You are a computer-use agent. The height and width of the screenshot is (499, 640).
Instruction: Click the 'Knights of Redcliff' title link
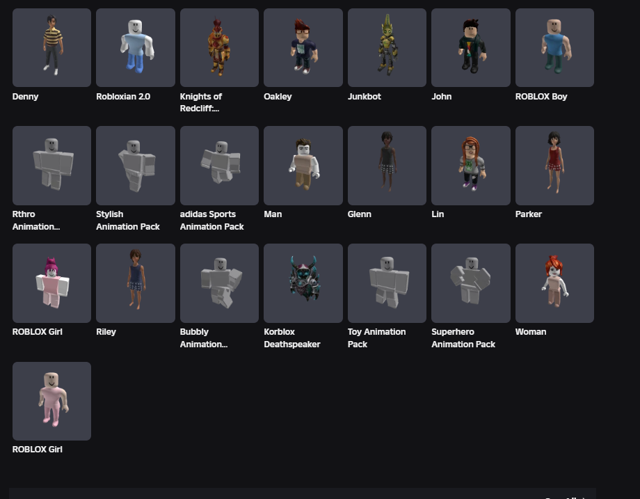[x=201, y=102]
